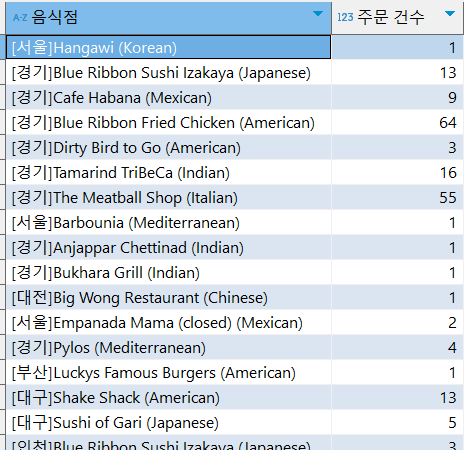Click order count 4 for Pylos row
Viewport: 464px width, 450px height.
(x=398, y=347)
